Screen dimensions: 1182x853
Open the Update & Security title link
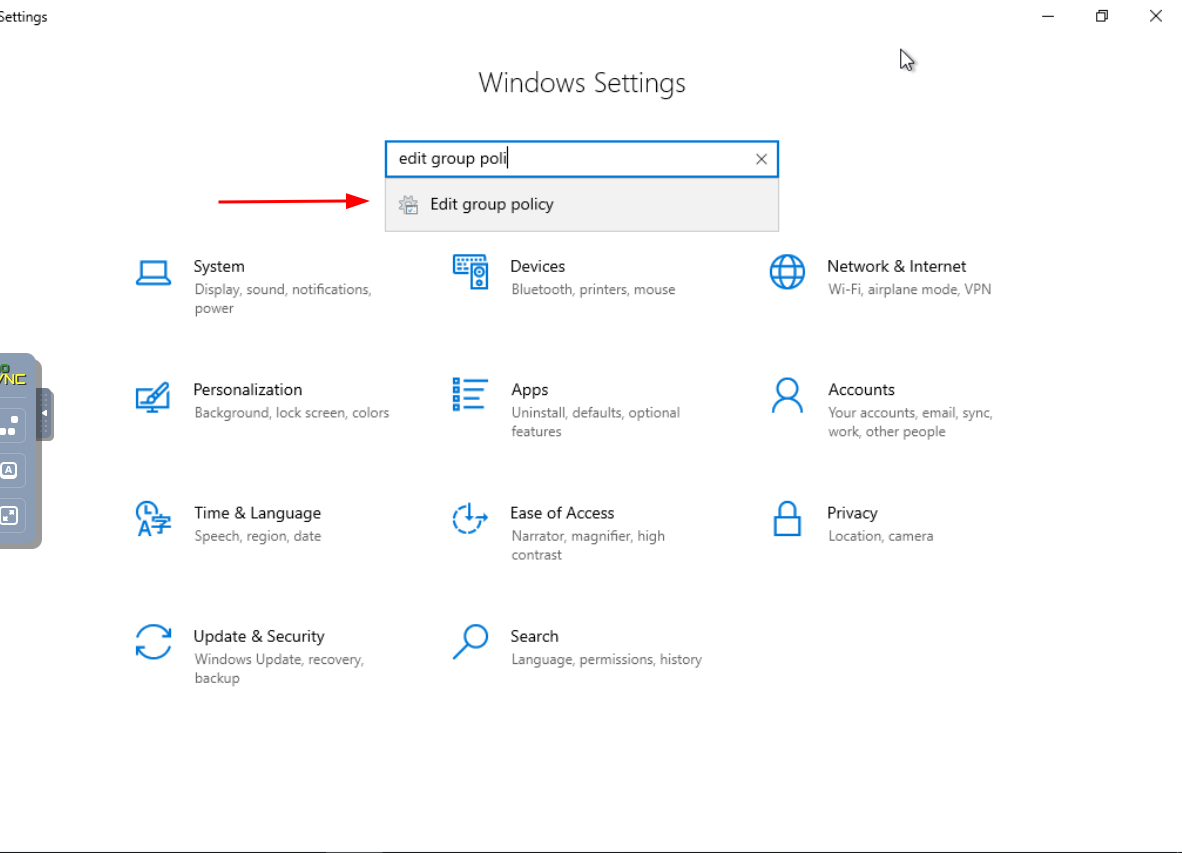(259, 637)
